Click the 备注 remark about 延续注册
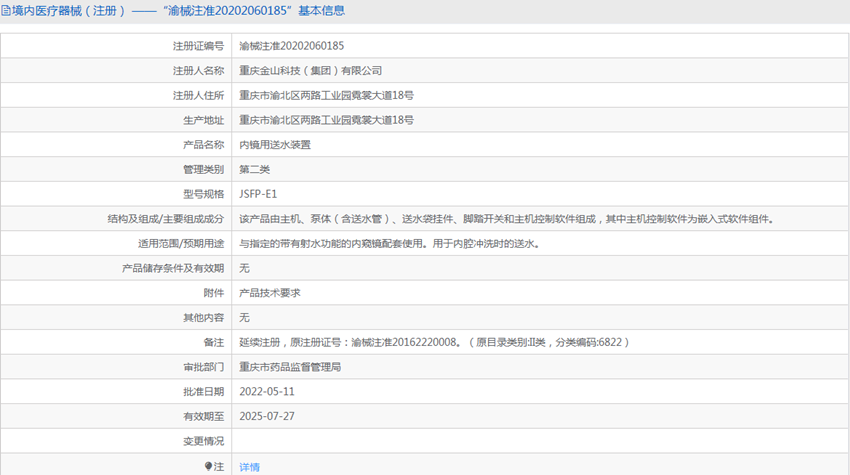The height and width of the screenshot is (475, 850). 434,342
